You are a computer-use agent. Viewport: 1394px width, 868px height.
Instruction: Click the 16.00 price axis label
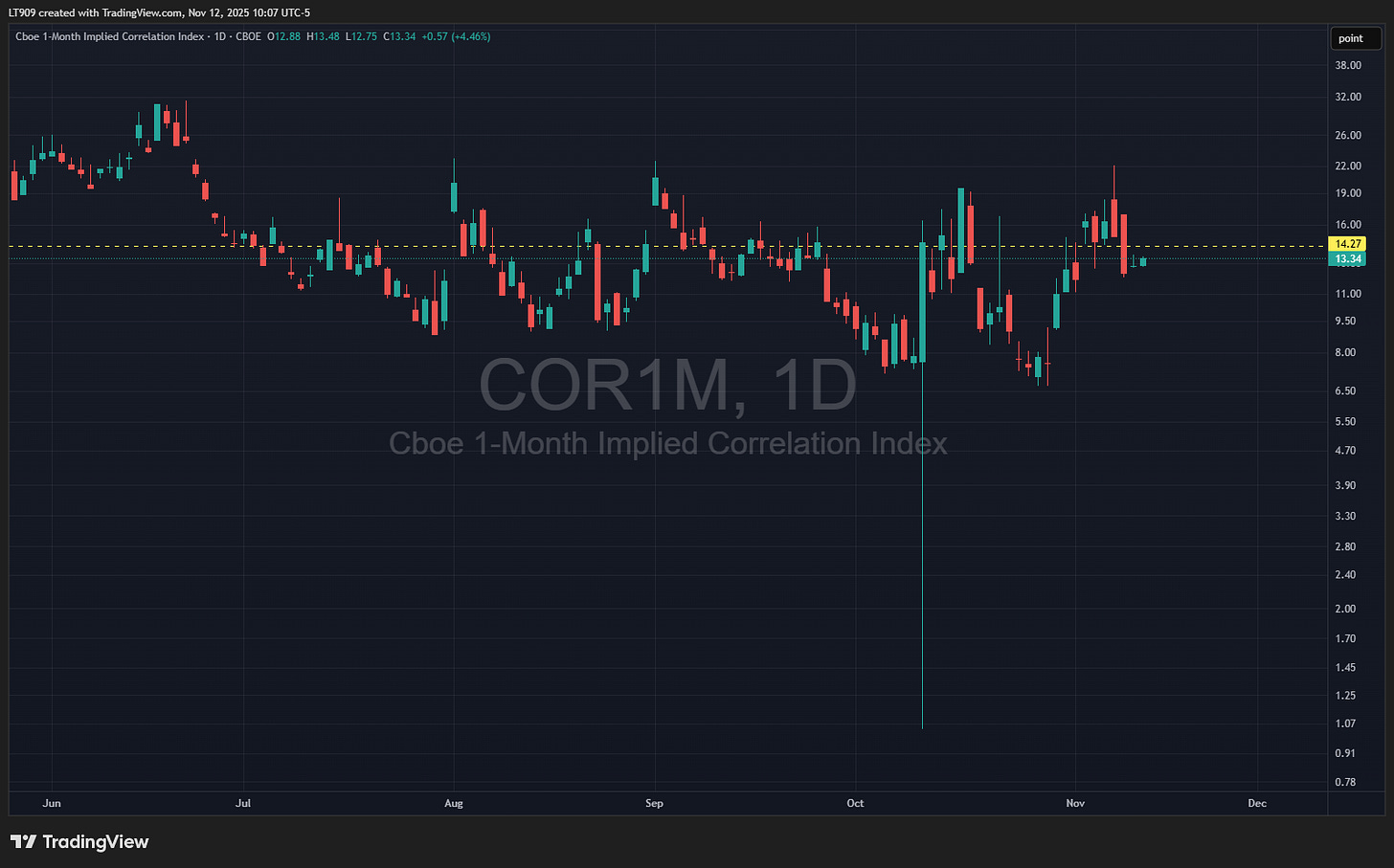1348,225
